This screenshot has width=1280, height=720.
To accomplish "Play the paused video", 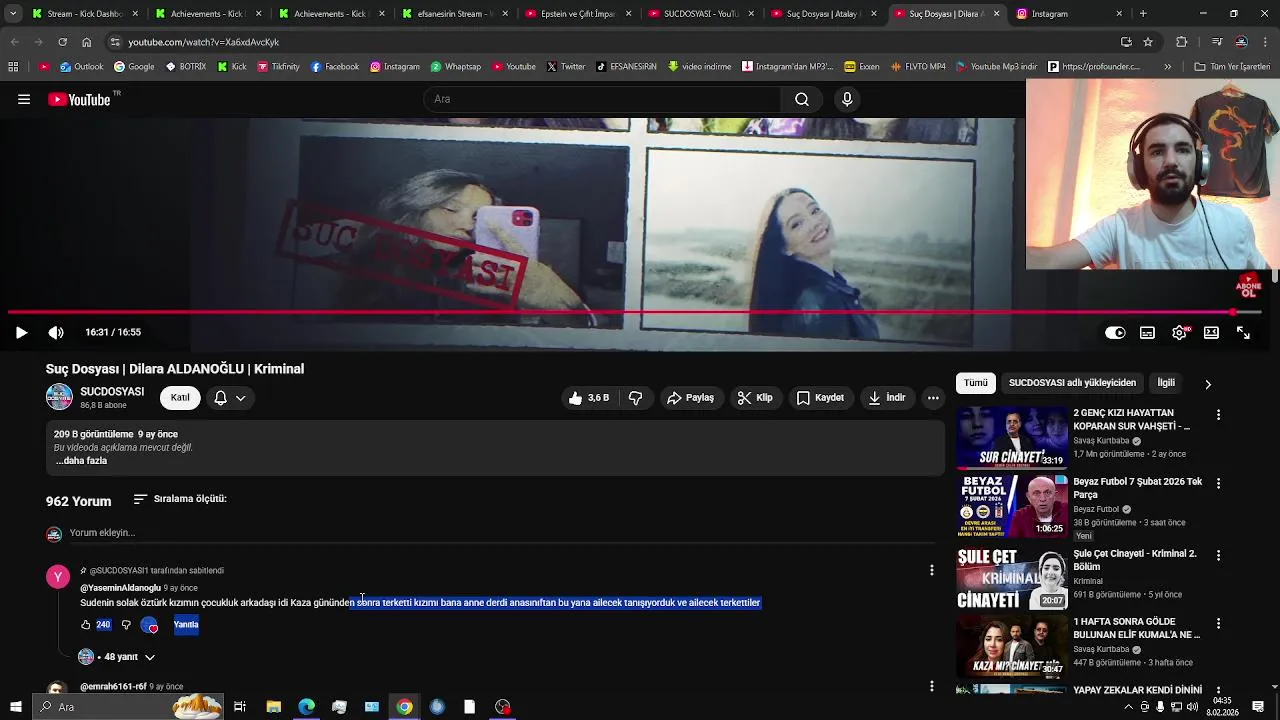I will (x=21, y=333).
